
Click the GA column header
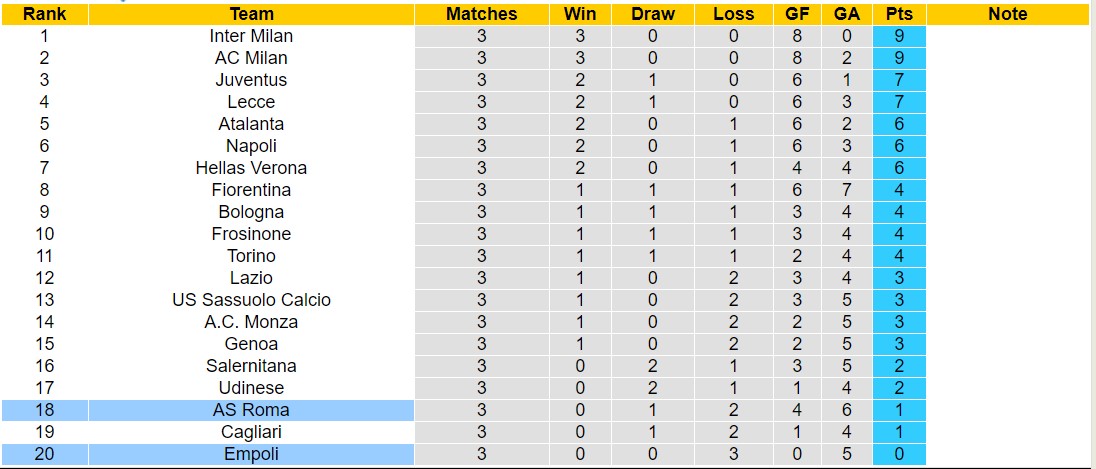click(x=846, y=14)
